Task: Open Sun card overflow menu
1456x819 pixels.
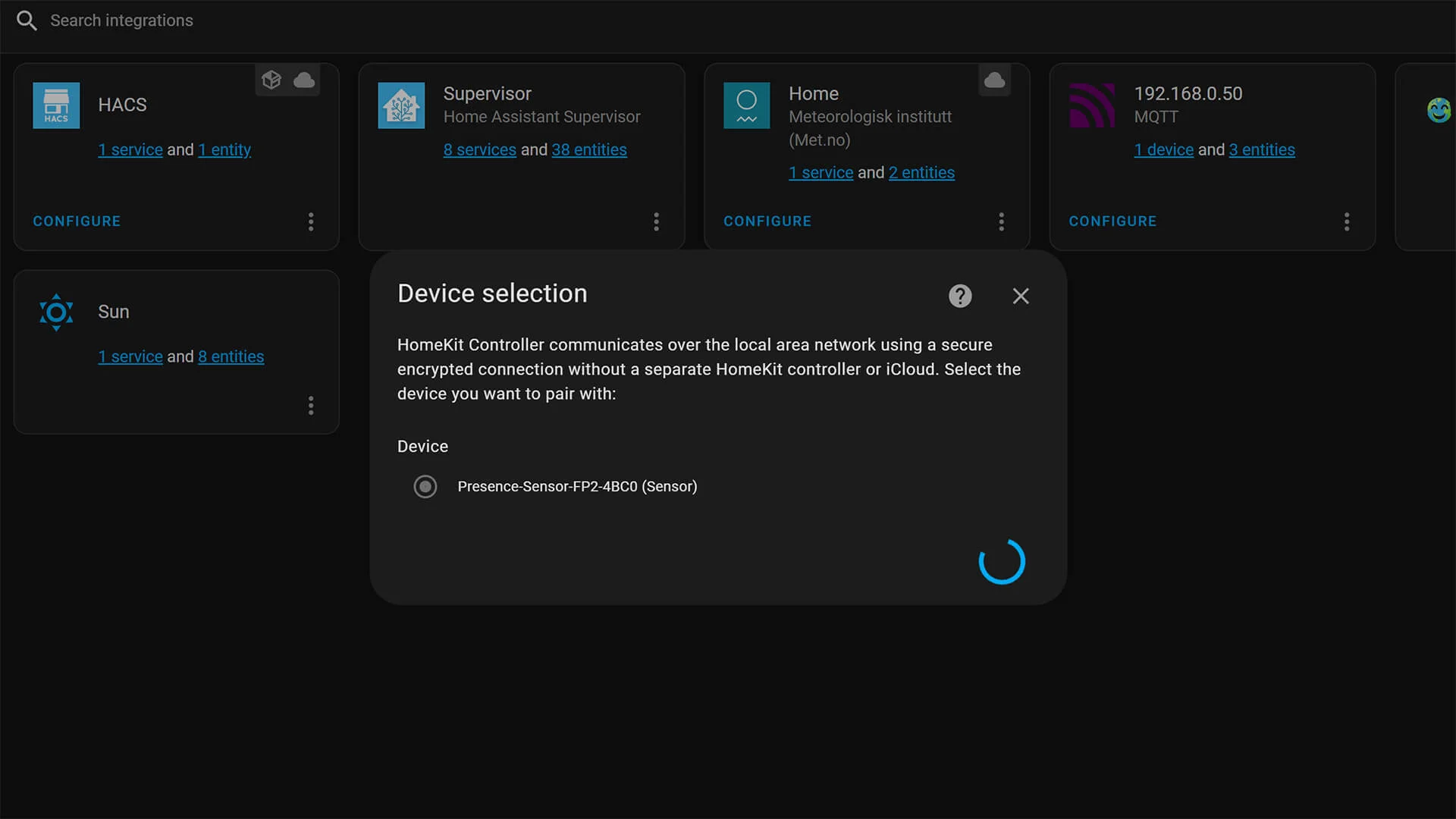Action: pos(311,406)
